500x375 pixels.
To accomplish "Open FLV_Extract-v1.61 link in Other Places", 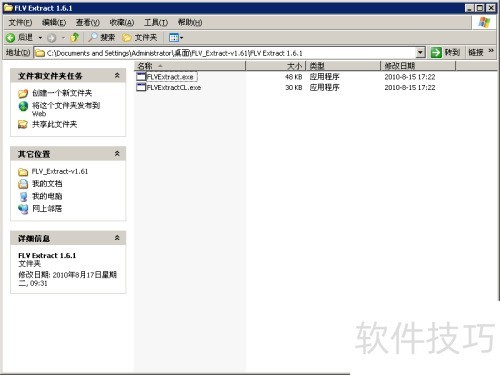I will (60, 171).
